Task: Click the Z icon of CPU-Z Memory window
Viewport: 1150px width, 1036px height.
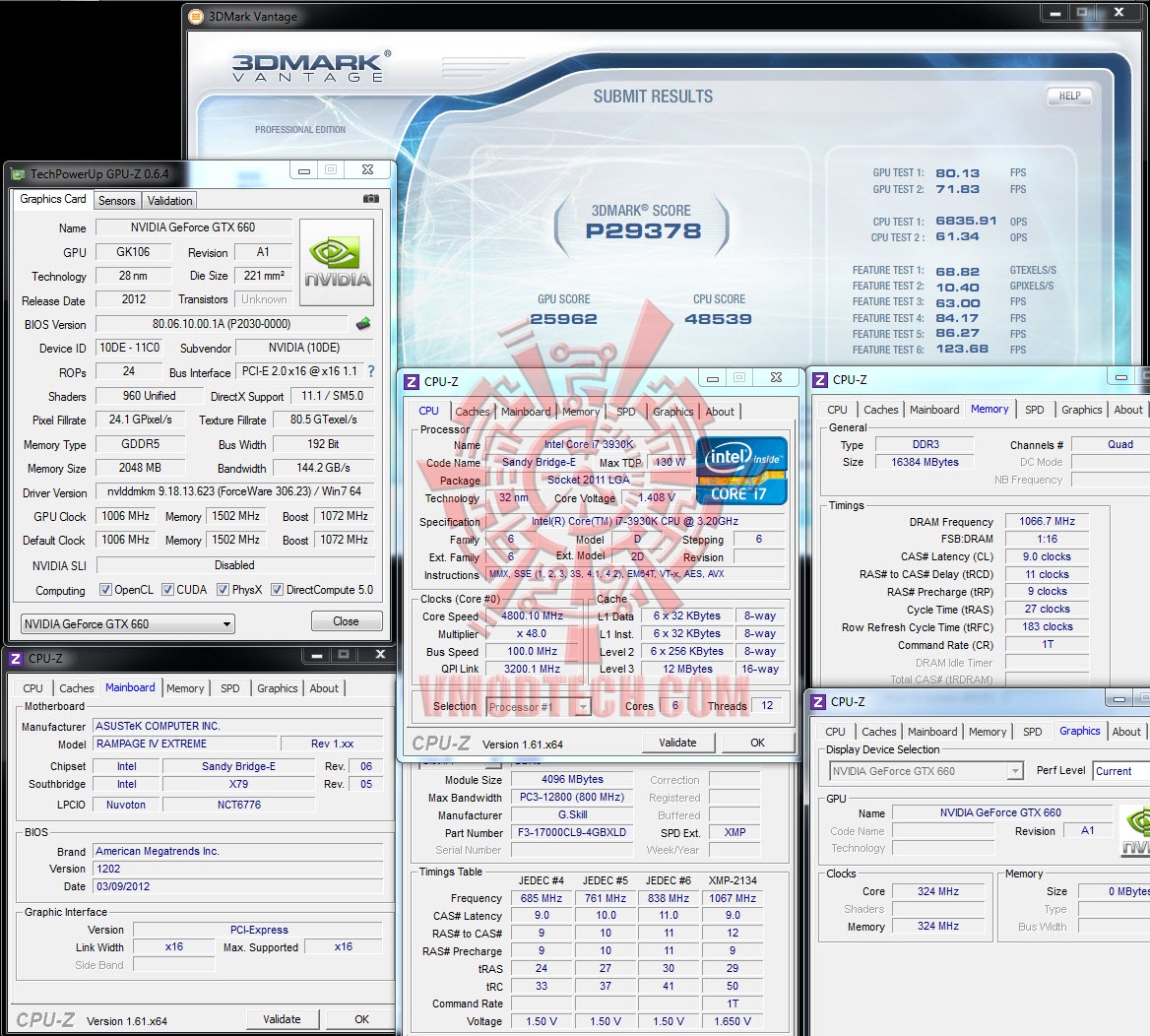Action: [820, 379]
